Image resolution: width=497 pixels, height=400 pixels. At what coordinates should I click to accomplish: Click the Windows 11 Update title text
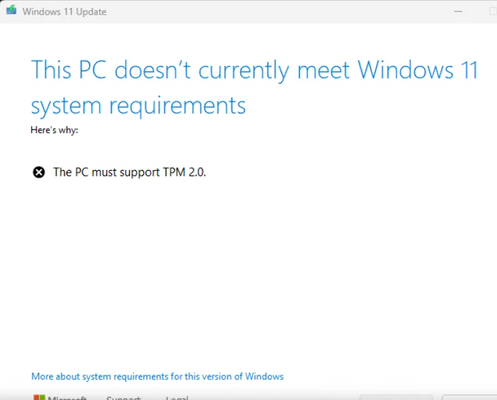click(64, 12)
